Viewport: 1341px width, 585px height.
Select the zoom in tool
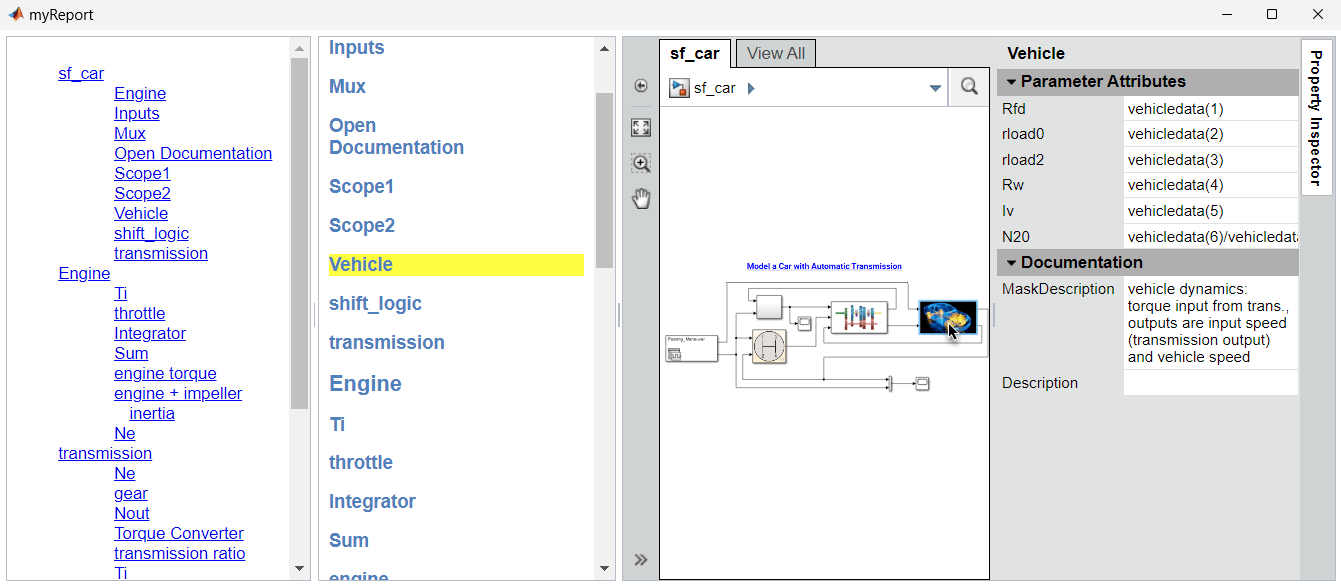pos(641,163)
